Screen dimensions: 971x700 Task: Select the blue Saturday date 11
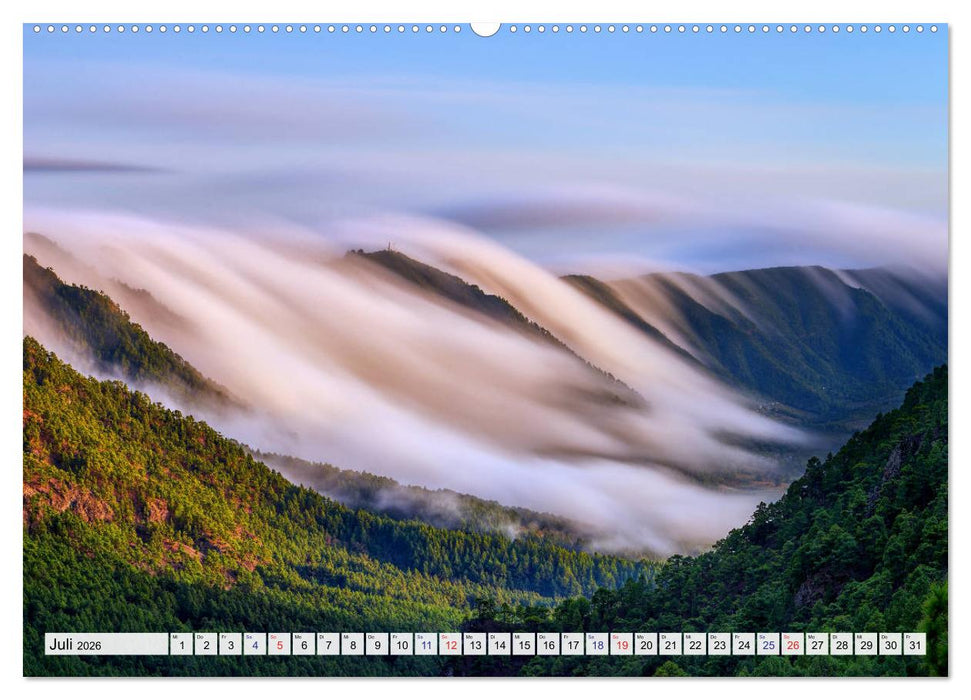[x=427, y=644]
